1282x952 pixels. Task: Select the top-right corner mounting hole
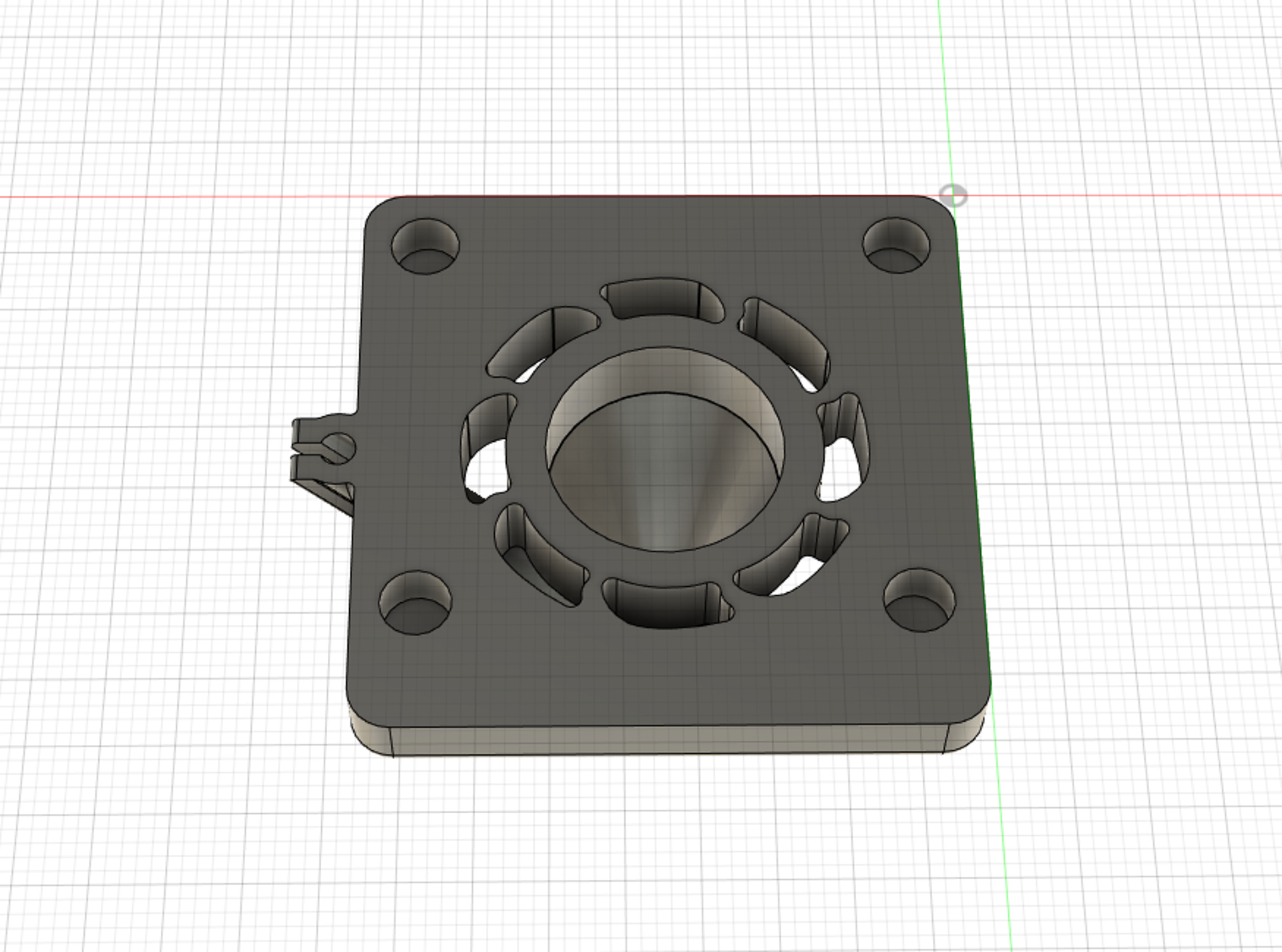click(896, 245)
